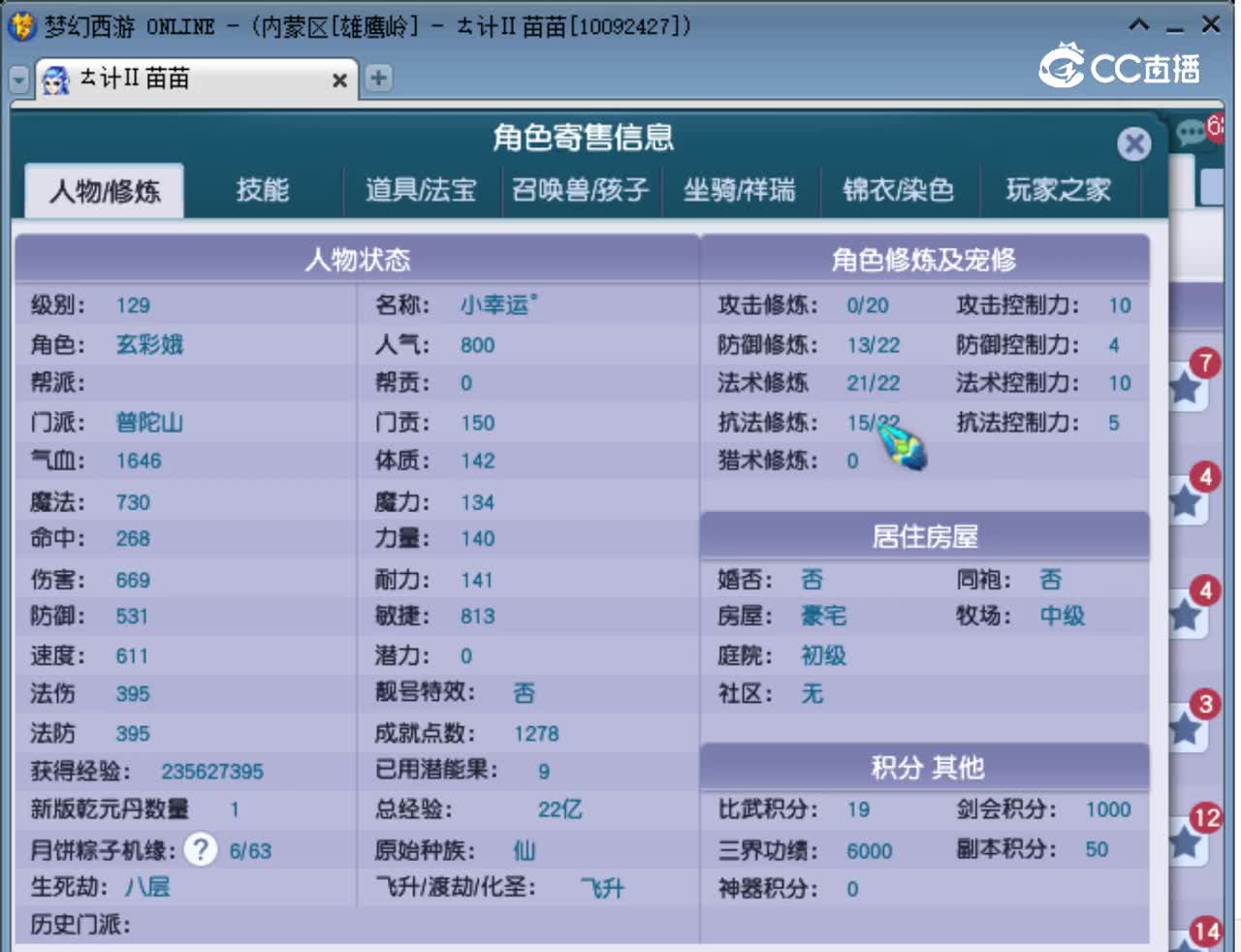Switch to 道具/法宝 tab
The width and height of the screenshot is (1241, 952).
(421, 190)
